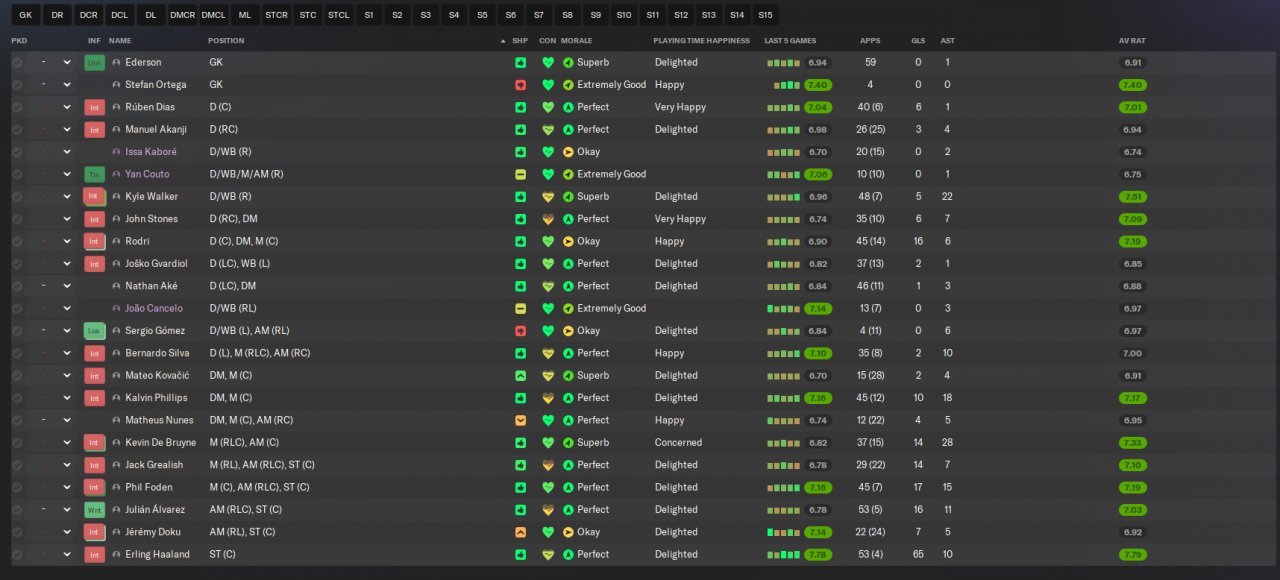Click Ederson's green condition heart icon
Viewport: 1280px width, 580px height.
coord(548,62)
